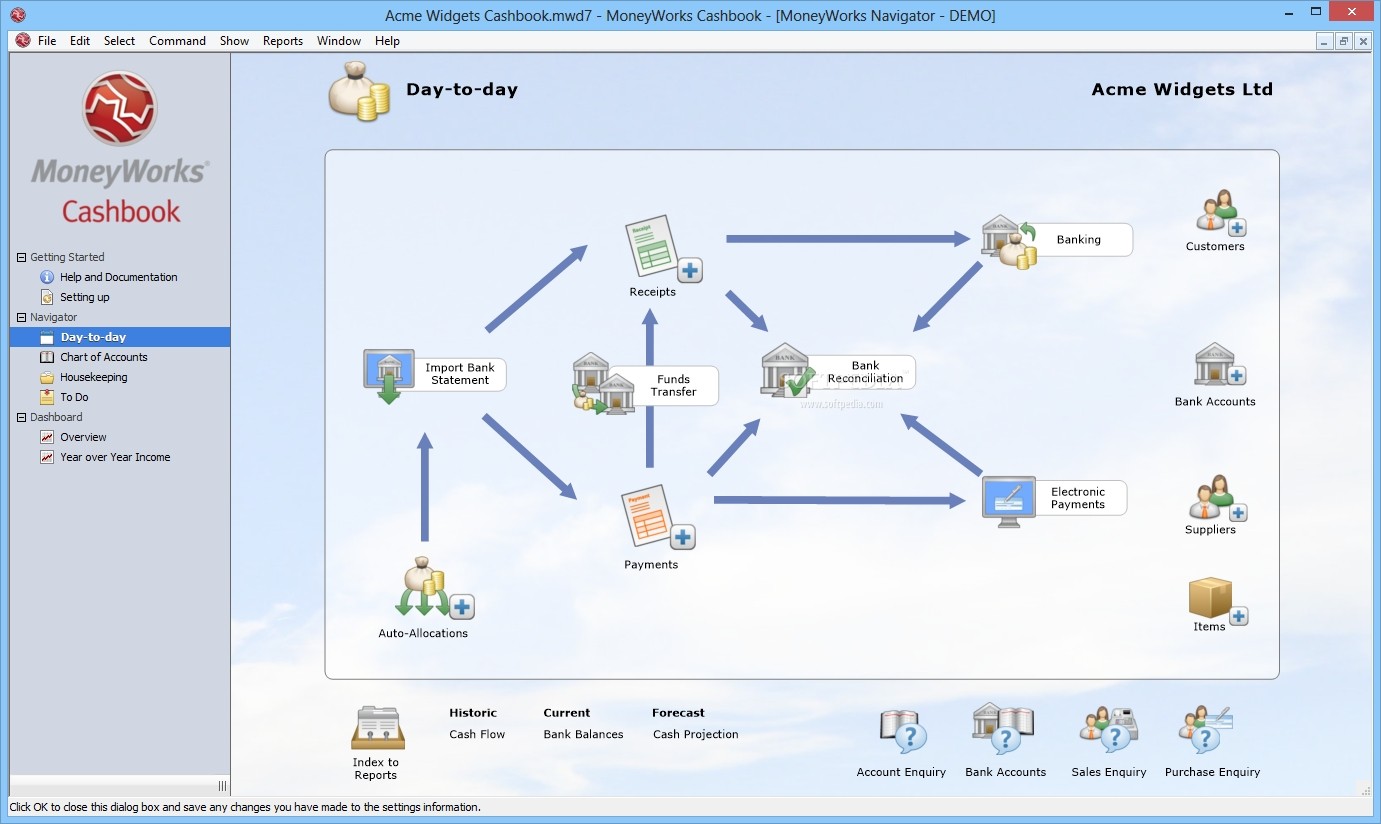
Task: Open the File menu
Action: click(47, 41)
